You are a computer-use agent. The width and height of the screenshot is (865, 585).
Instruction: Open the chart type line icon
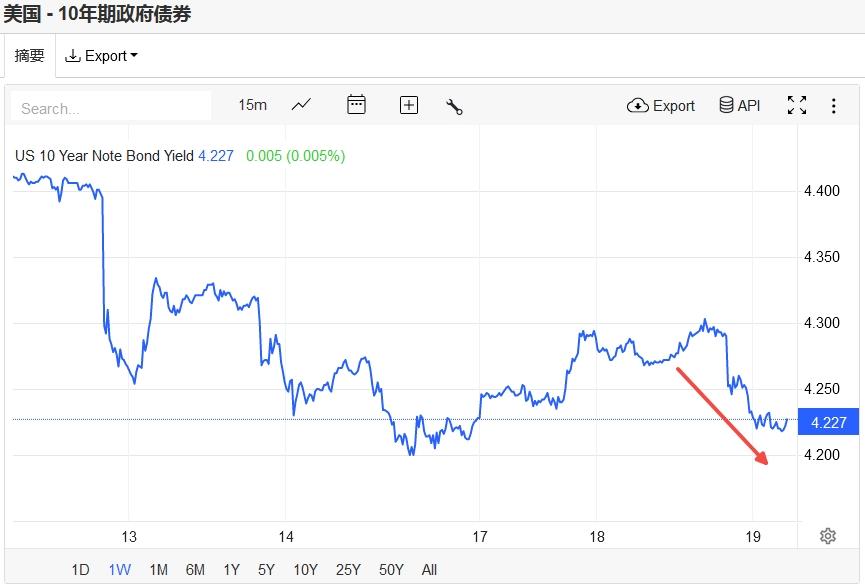tap(301, 105)
